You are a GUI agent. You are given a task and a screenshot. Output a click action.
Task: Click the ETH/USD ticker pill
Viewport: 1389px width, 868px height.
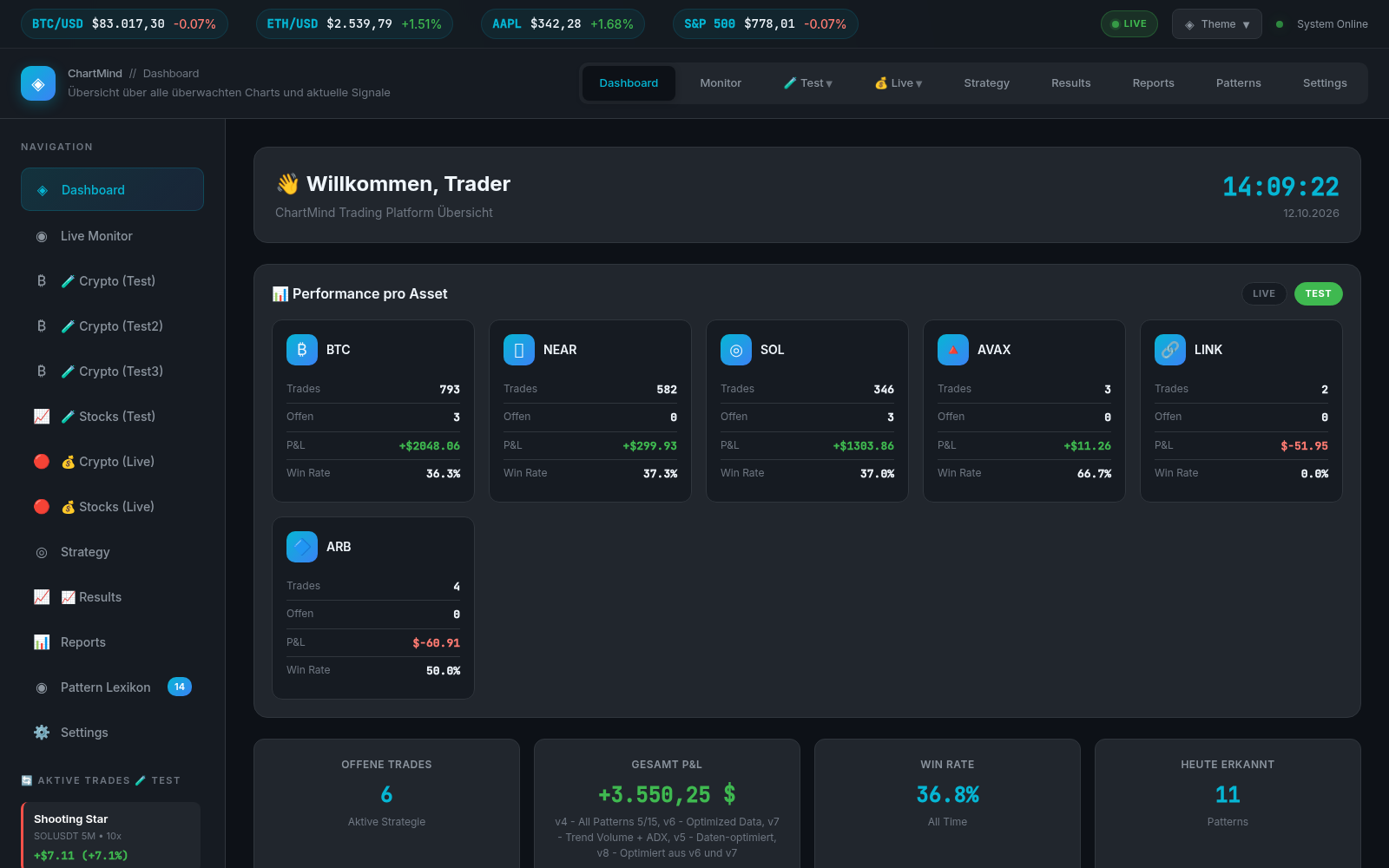coord(354,24)
